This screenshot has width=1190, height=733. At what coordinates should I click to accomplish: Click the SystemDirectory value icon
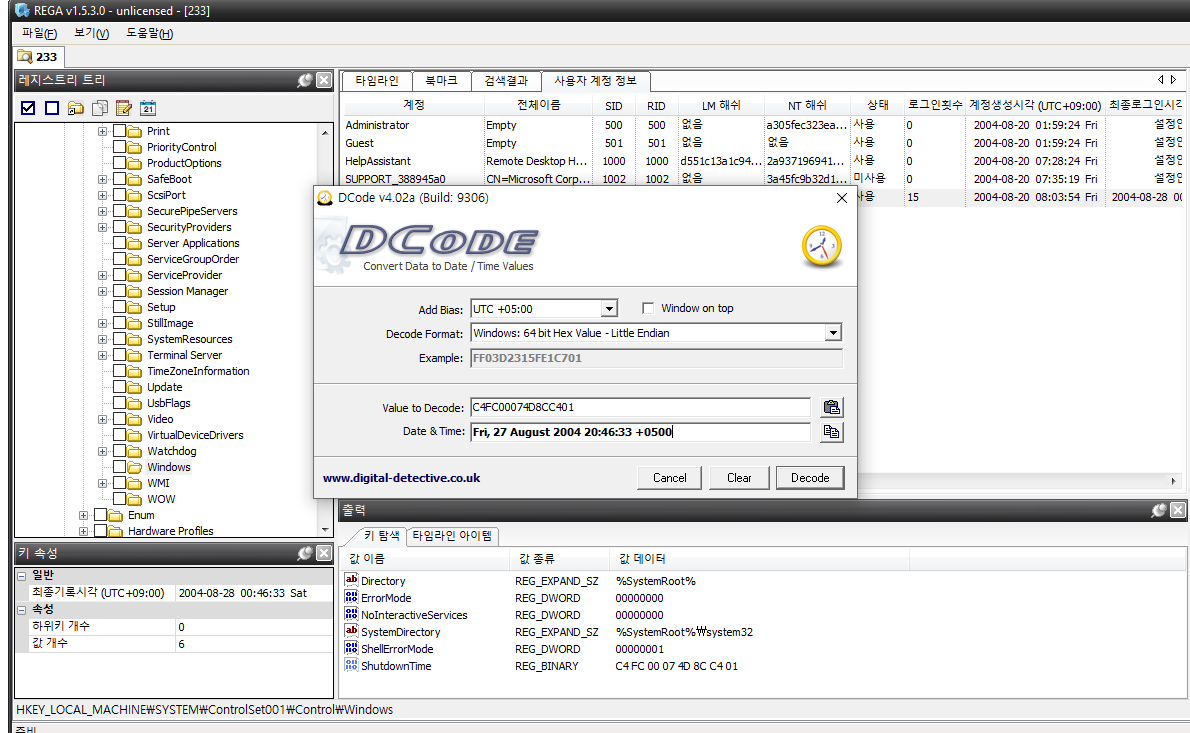pyautogui.click(x=351, y=631)
